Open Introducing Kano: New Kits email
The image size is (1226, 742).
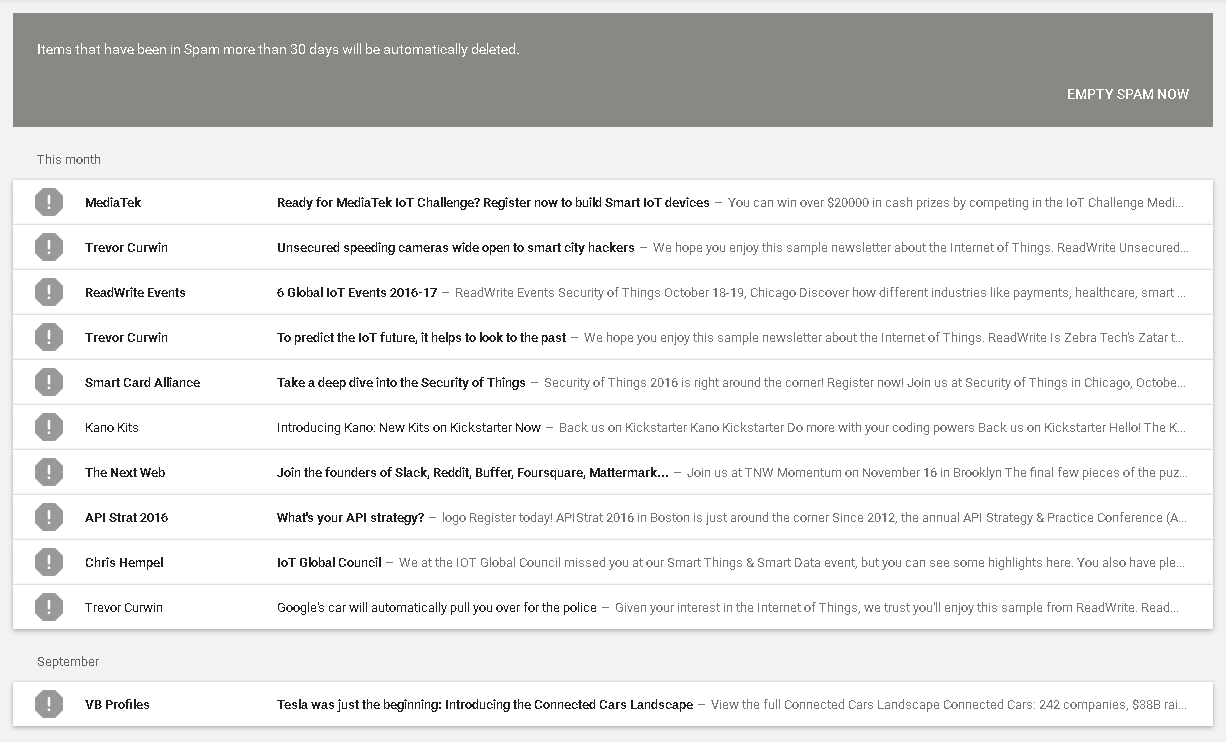[x=409, y=427]
